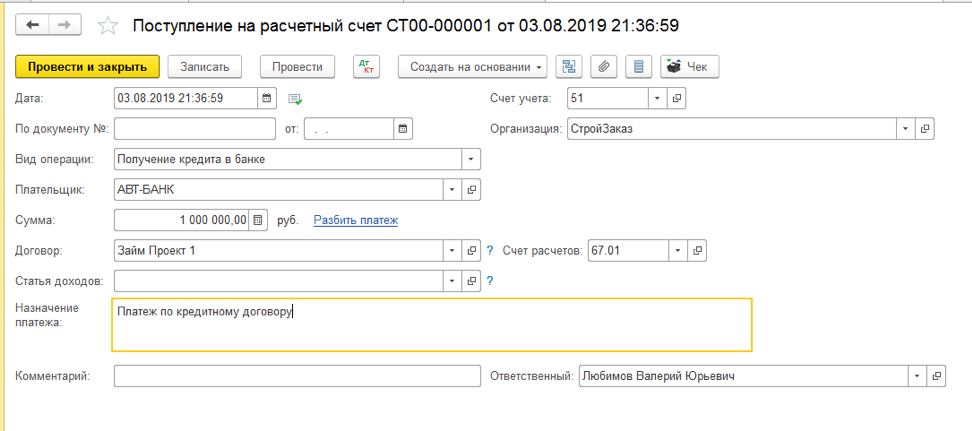The width and height of the screenshot is (972, 431).
Task: Open the document structure icon
Action: point(569,67)
